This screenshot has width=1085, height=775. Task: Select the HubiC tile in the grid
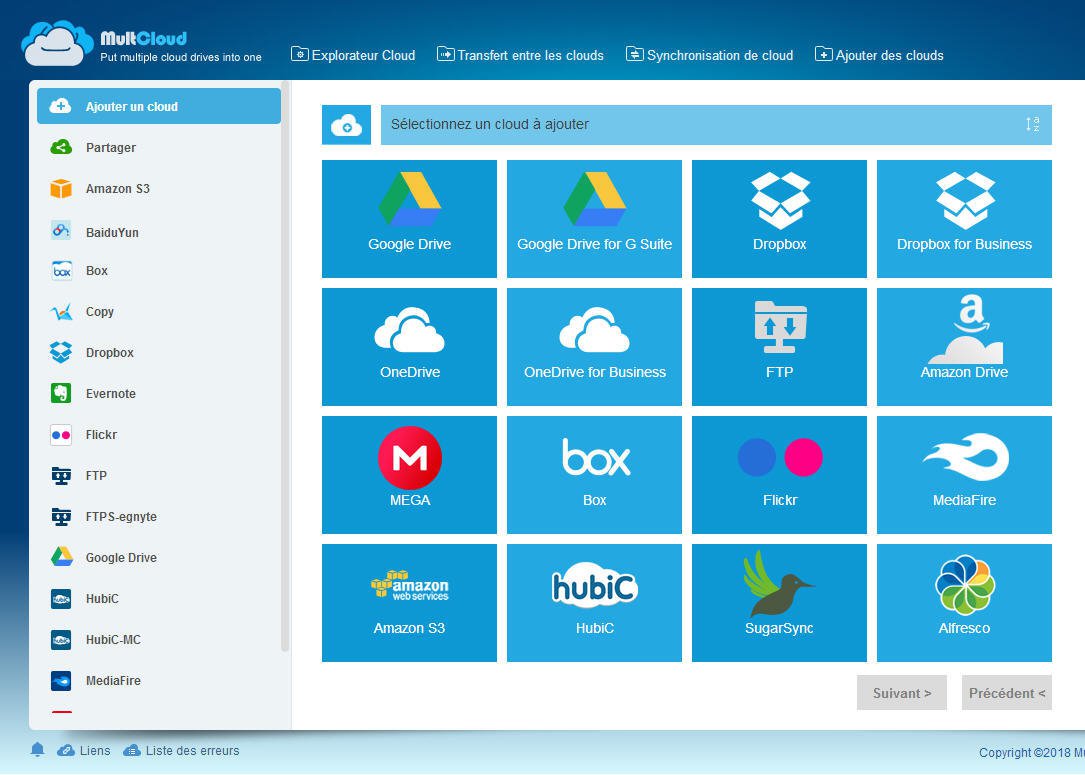click(594, 603)
